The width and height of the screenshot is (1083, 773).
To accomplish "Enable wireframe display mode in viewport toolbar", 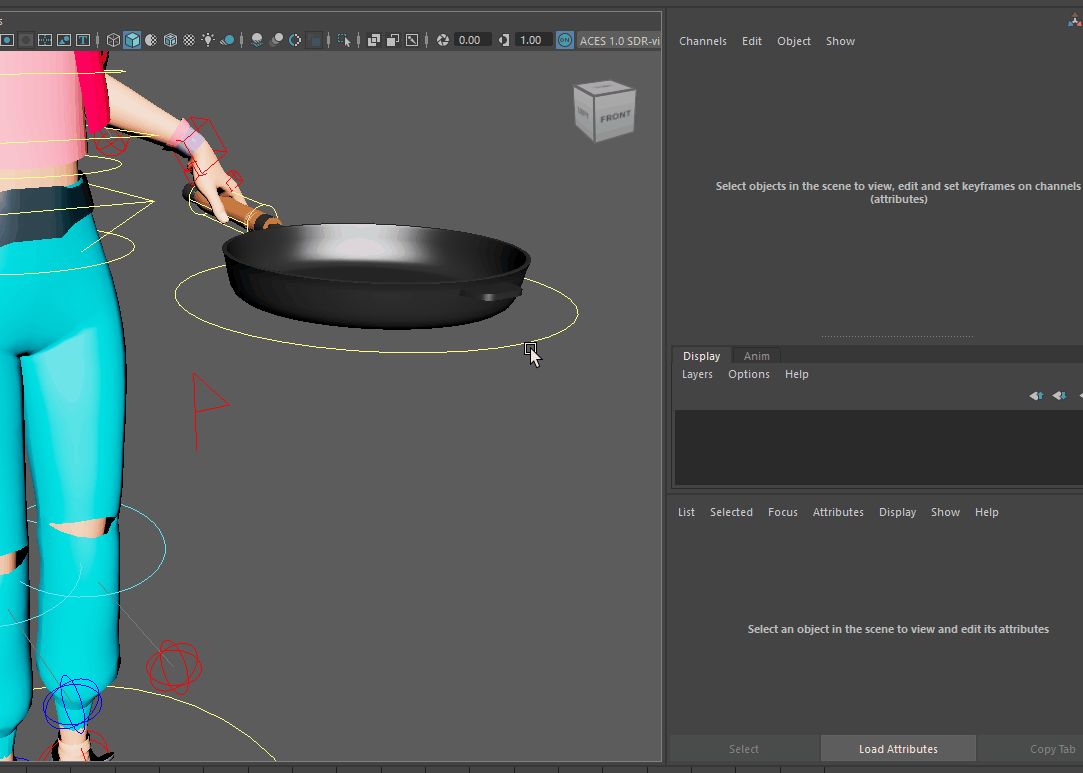I will tap(113, 40).
